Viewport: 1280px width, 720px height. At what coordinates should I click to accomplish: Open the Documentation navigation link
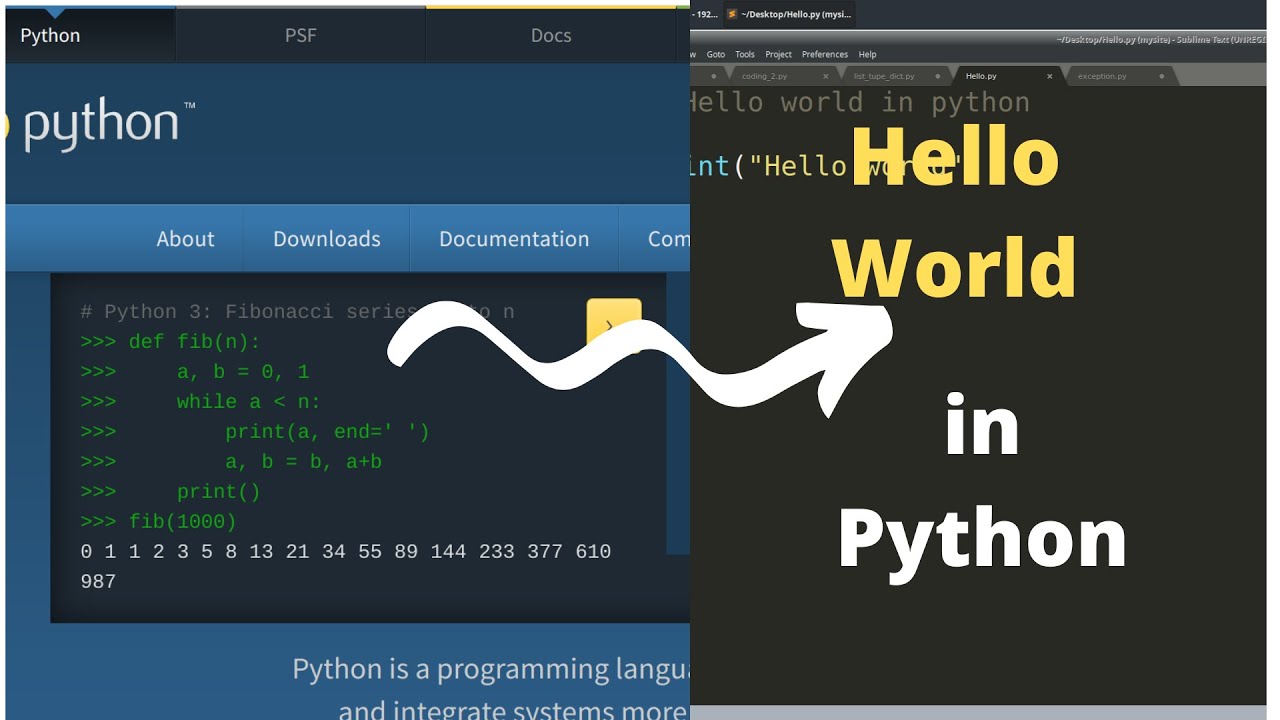pyautogui.click(x=514, y=239)
